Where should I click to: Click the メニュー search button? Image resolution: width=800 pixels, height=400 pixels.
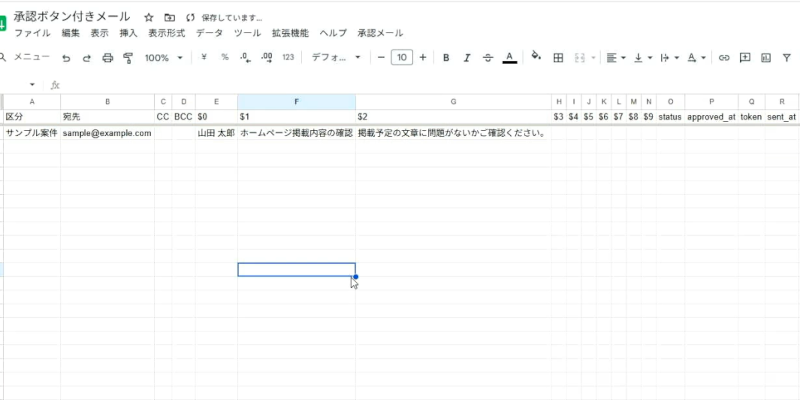[x=26, y=57]
